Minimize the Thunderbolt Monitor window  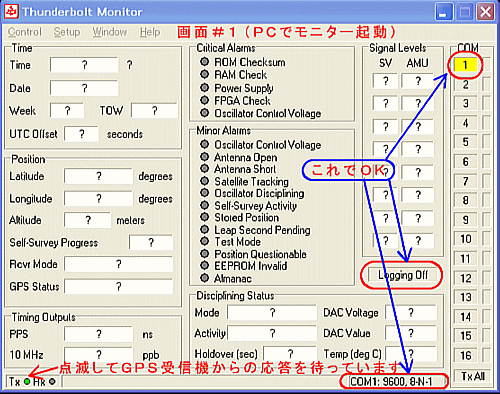point(443,12)
